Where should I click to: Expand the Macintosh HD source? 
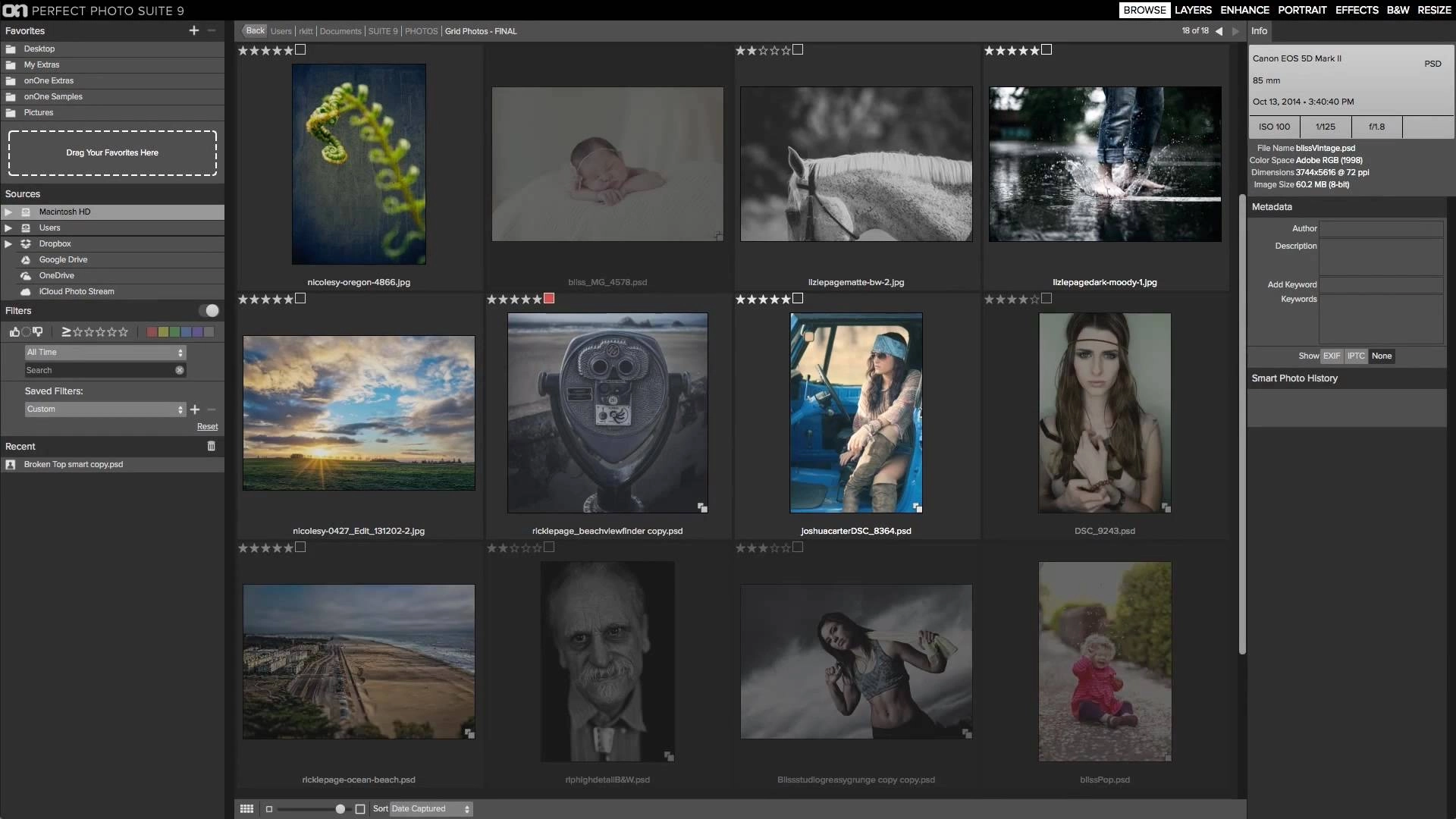point(8,212)
